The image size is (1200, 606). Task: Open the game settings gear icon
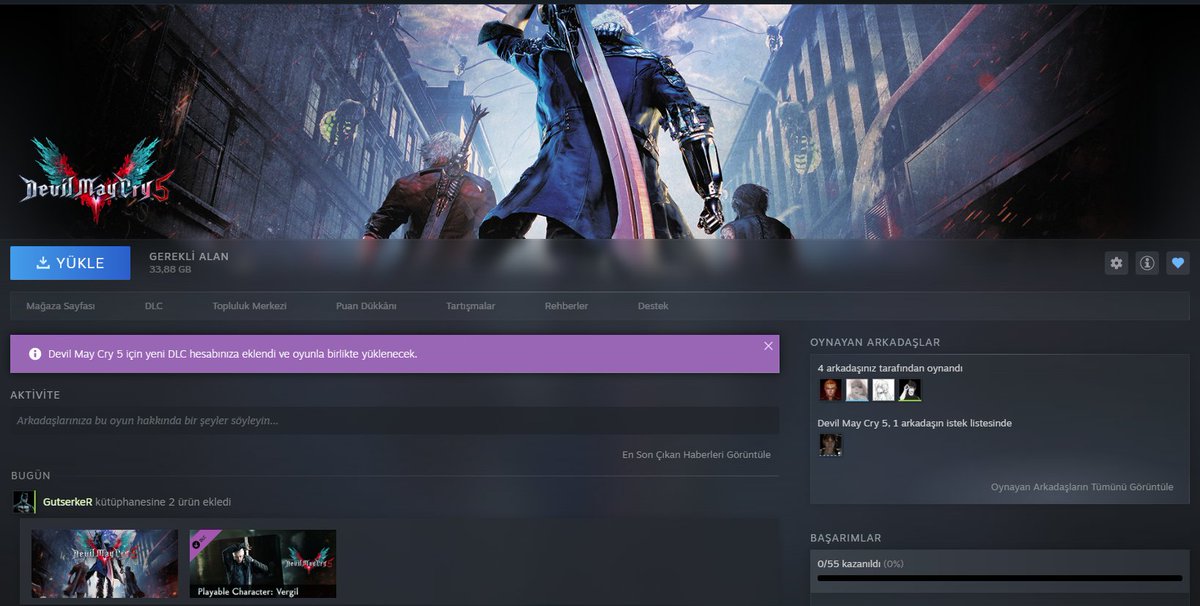1116,263
